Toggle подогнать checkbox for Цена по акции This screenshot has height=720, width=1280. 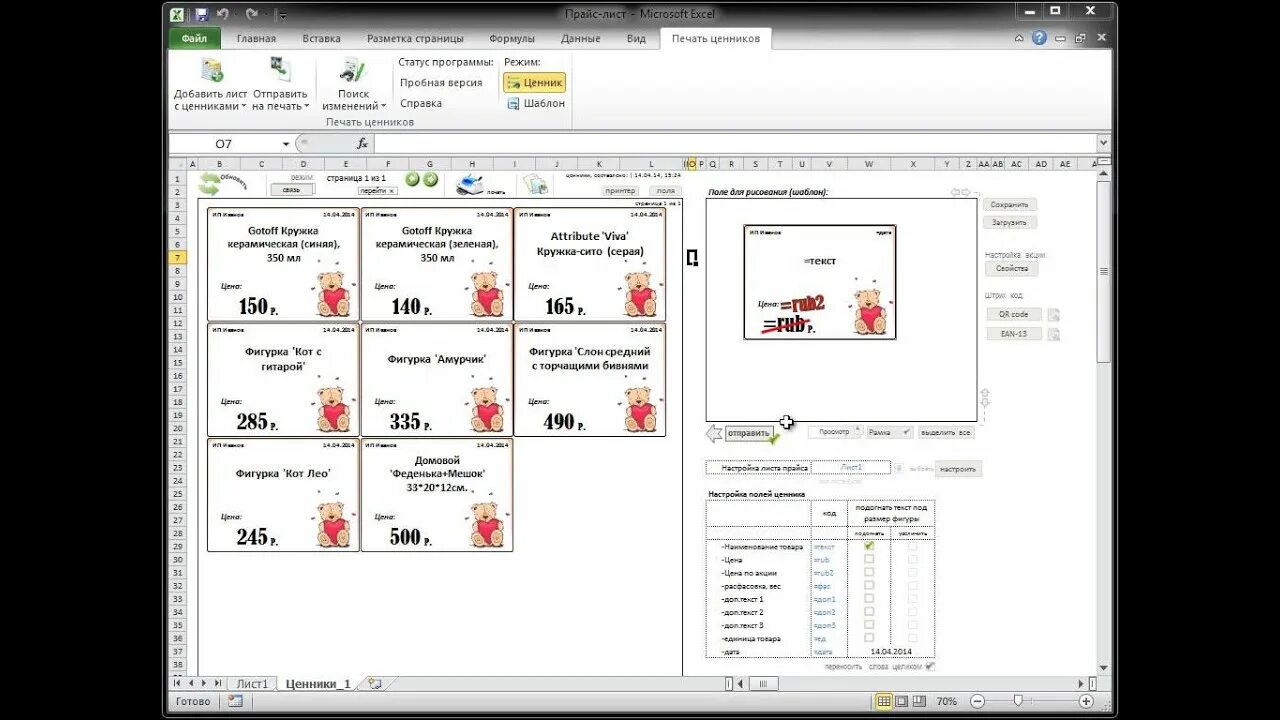click(x=869, y=572)
